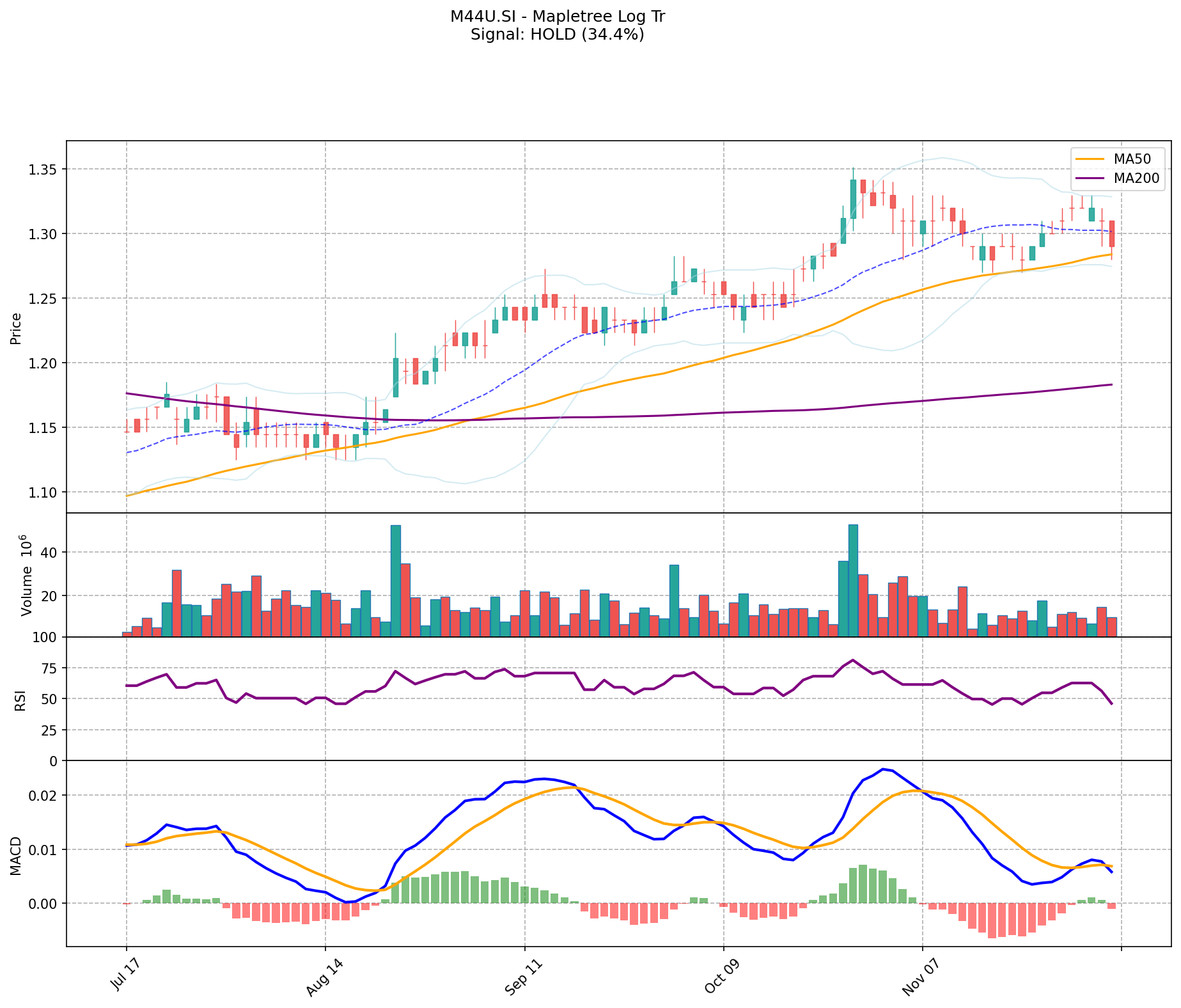Click the last red candlestick on the right
The width and height of the screenshot is (1181, 1008).
tap(1112, 234)
